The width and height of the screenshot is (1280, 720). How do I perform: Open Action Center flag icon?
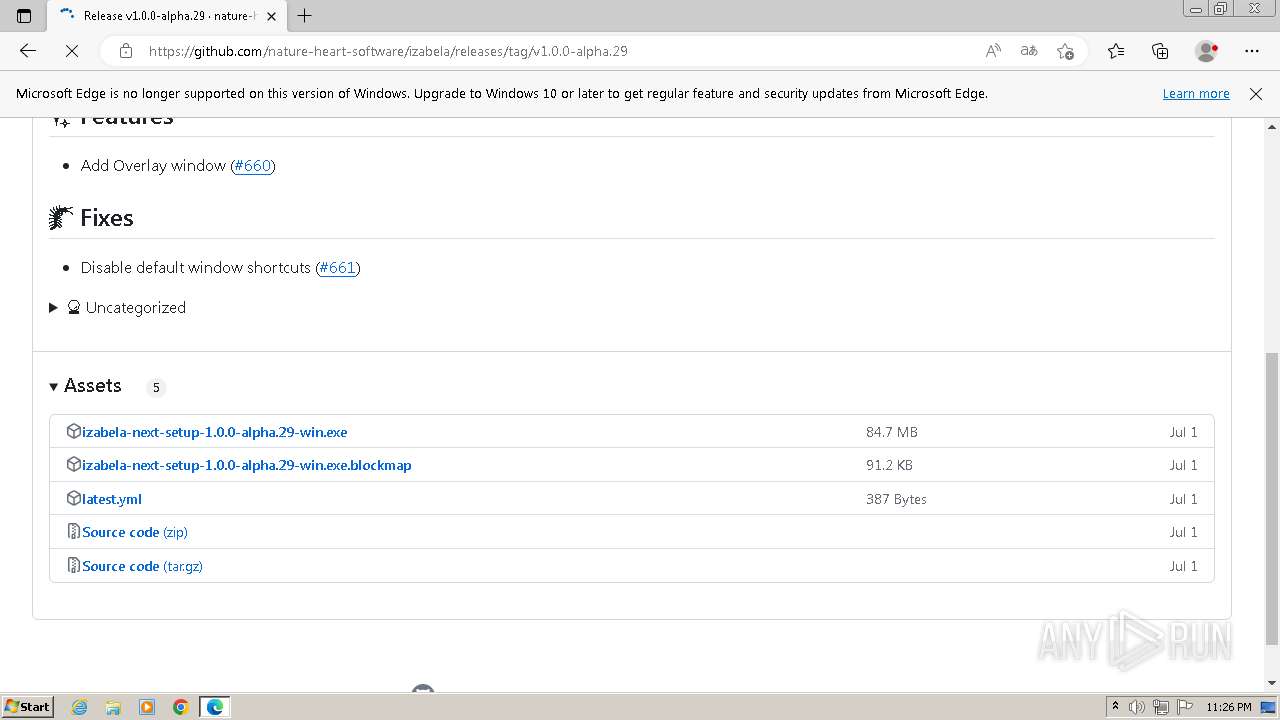(1184, 707)
